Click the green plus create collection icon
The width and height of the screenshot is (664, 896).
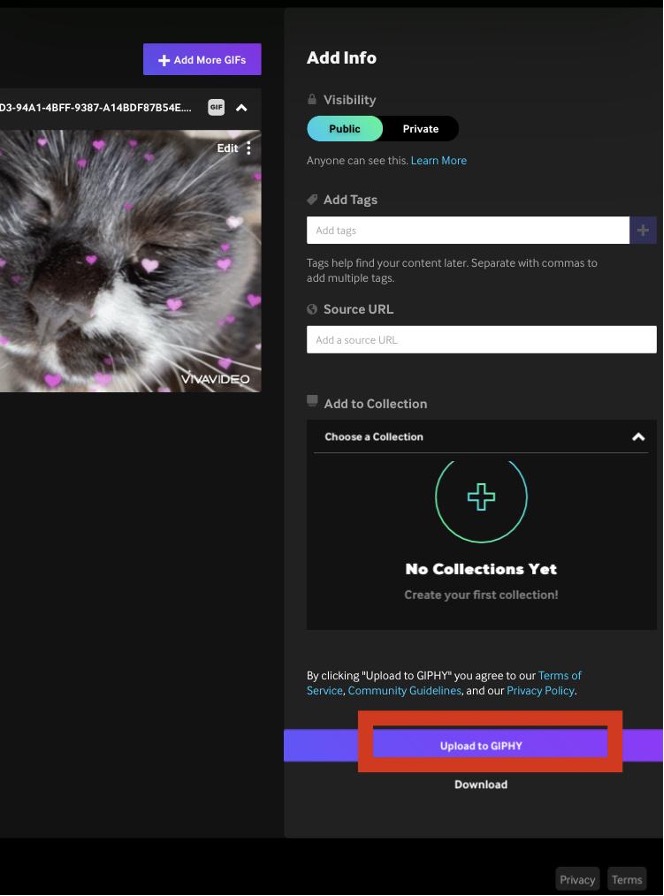click(481, 497)
